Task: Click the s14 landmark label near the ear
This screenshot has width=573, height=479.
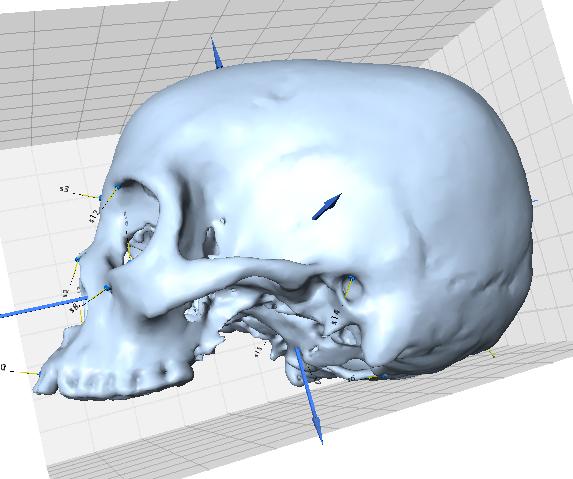Action: [335, 317]
